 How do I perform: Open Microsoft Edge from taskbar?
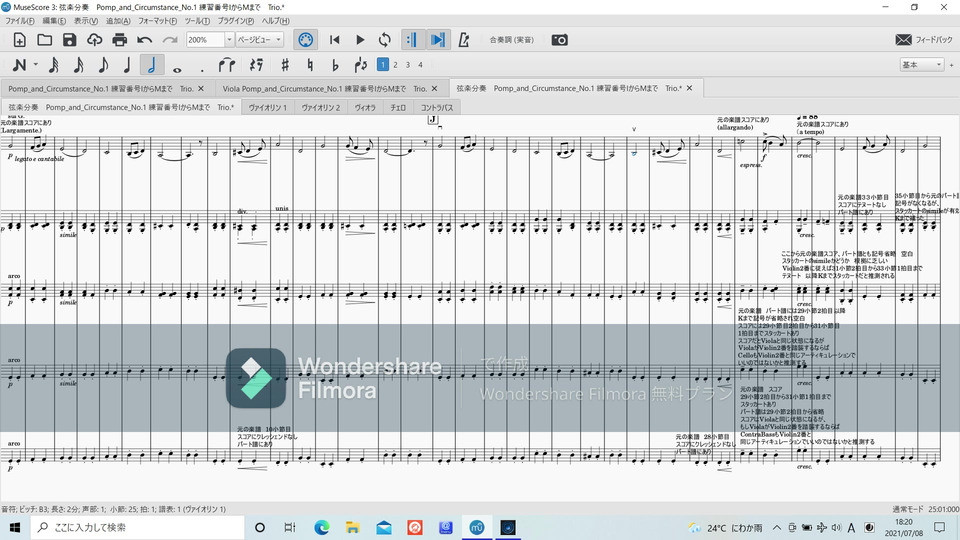click(x=321, y=527)
